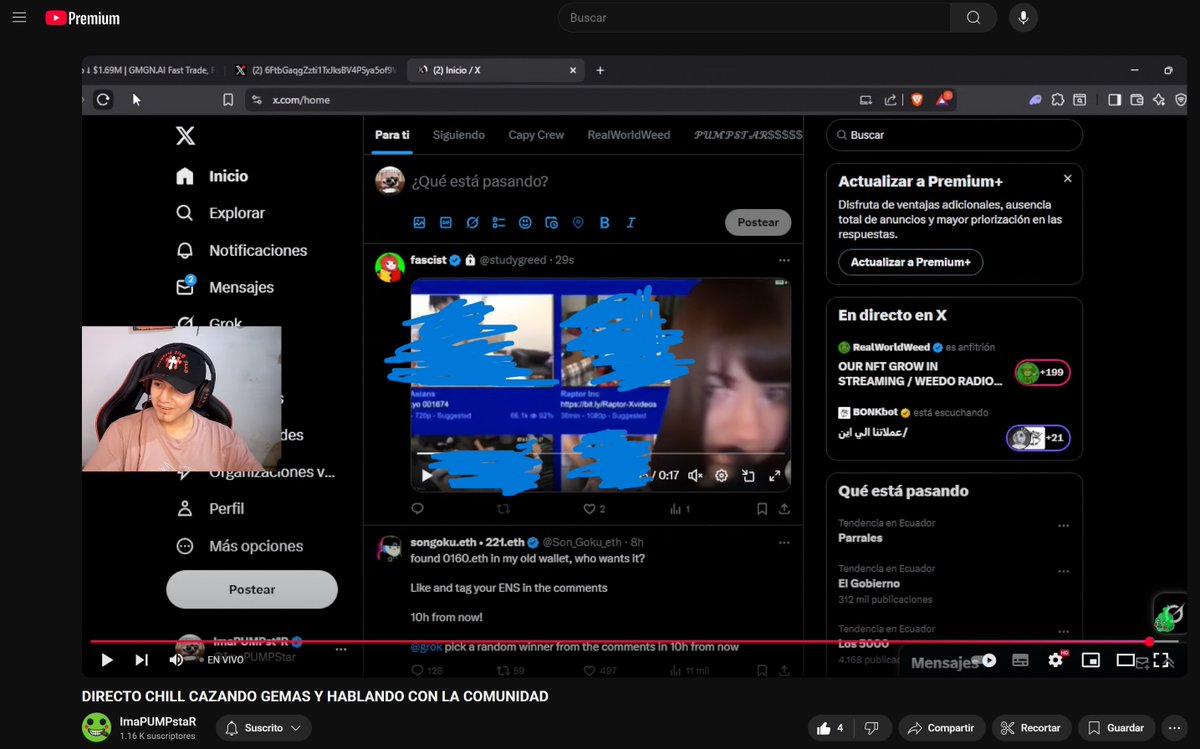Toggle subtitles in the YouTube player
The width and height of the screenshot is (1200, 749).
[1021, 660]
